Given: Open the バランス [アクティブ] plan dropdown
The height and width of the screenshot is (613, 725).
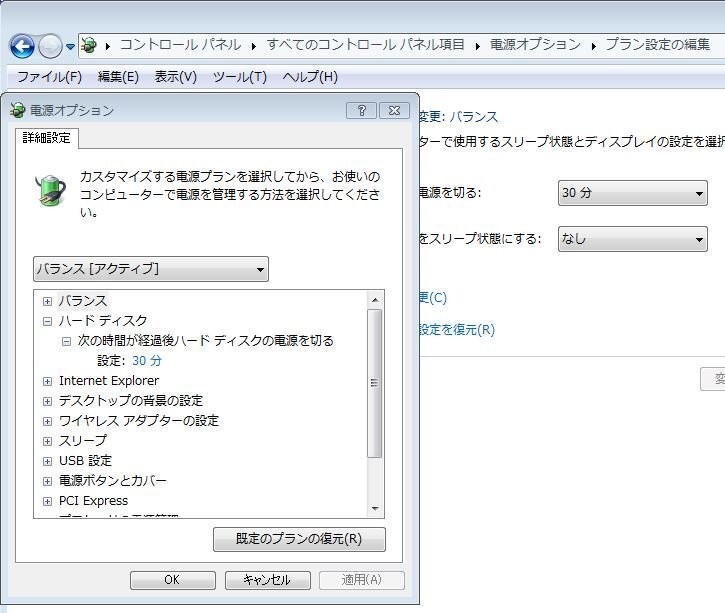Looking at the screenshot, I should click(x=151, y=269).
